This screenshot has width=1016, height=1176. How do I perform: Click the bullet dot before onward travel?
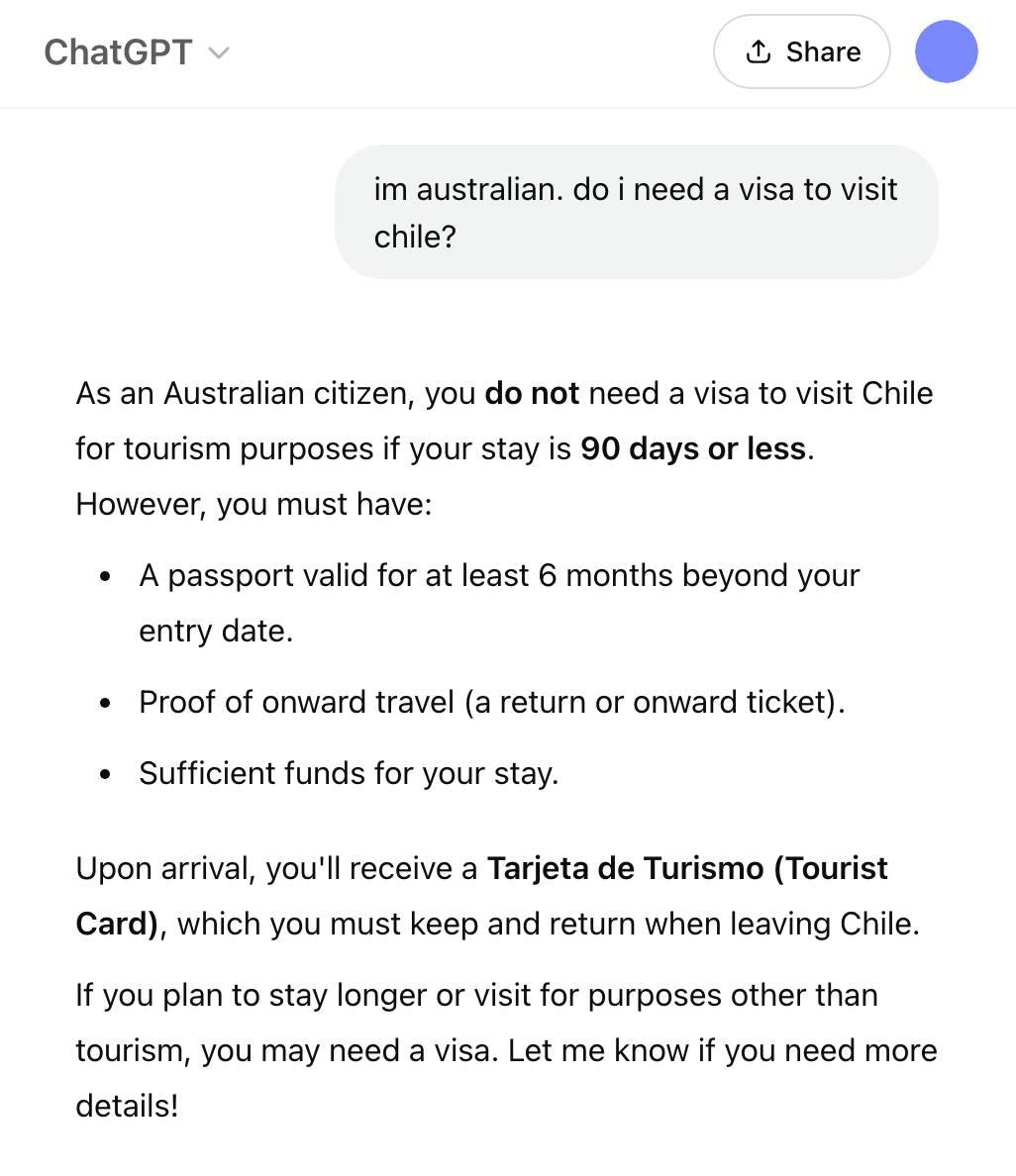(106, 704)
